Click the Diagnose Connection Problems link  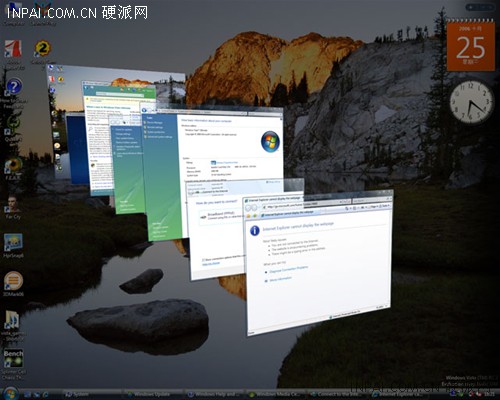pos(289,269)
